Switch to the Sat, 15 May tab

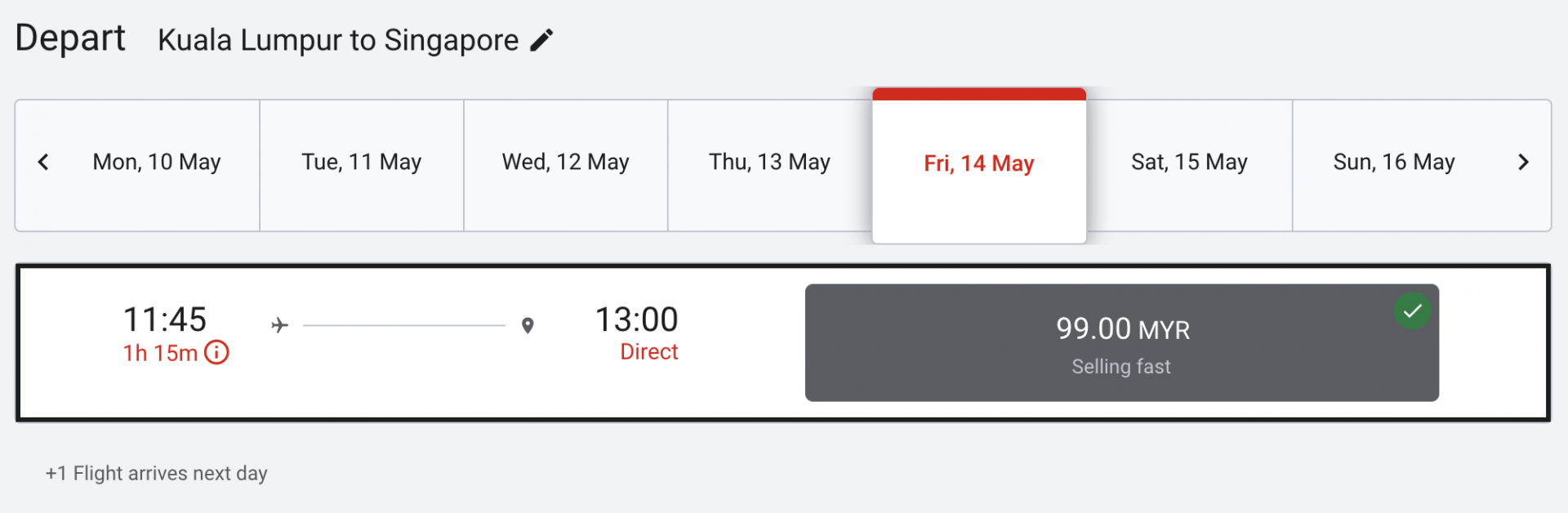pos(1189,162)
